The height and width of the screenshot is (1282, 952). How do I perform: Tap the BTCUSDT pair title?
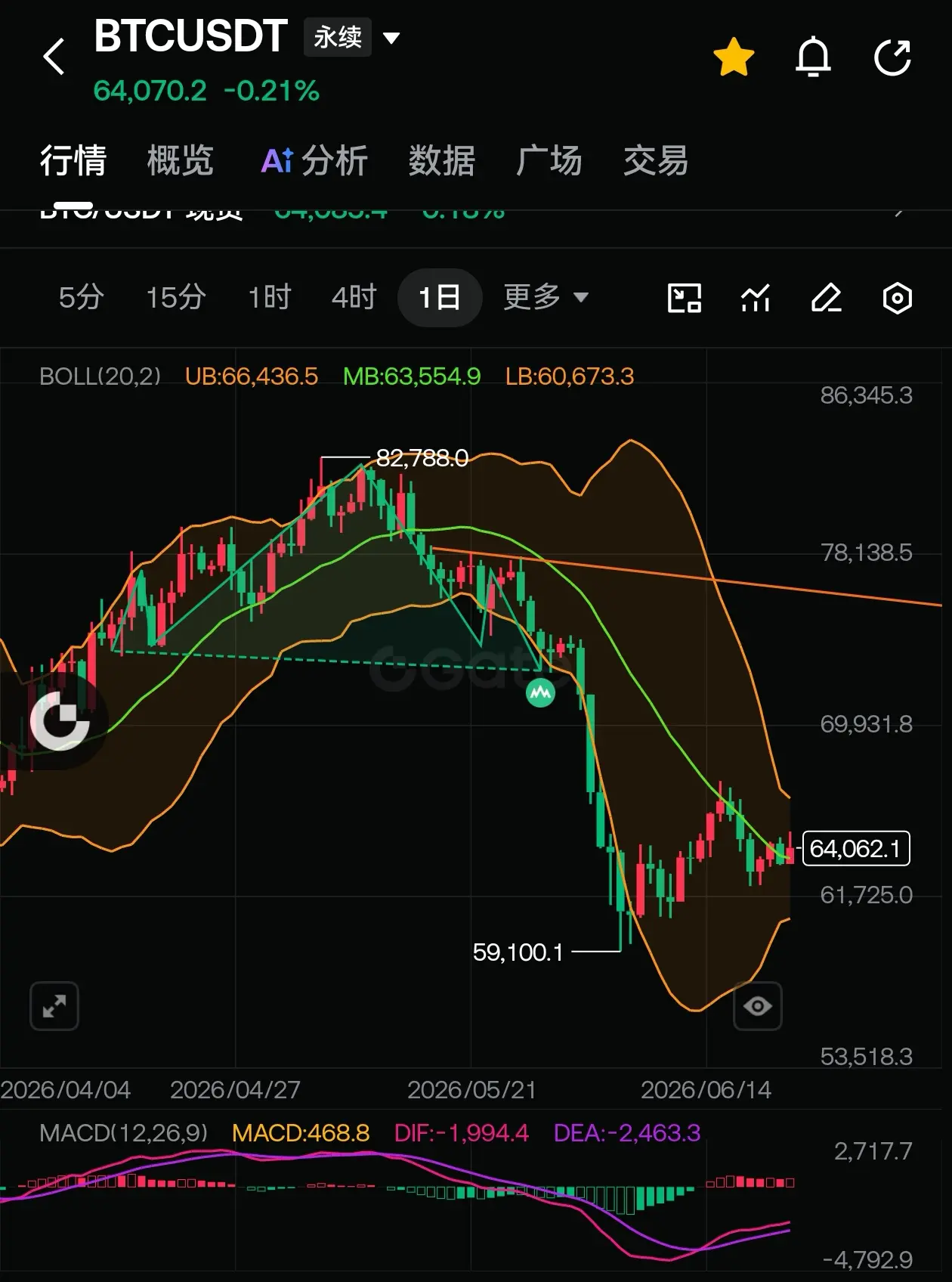[x=190, y=36]
